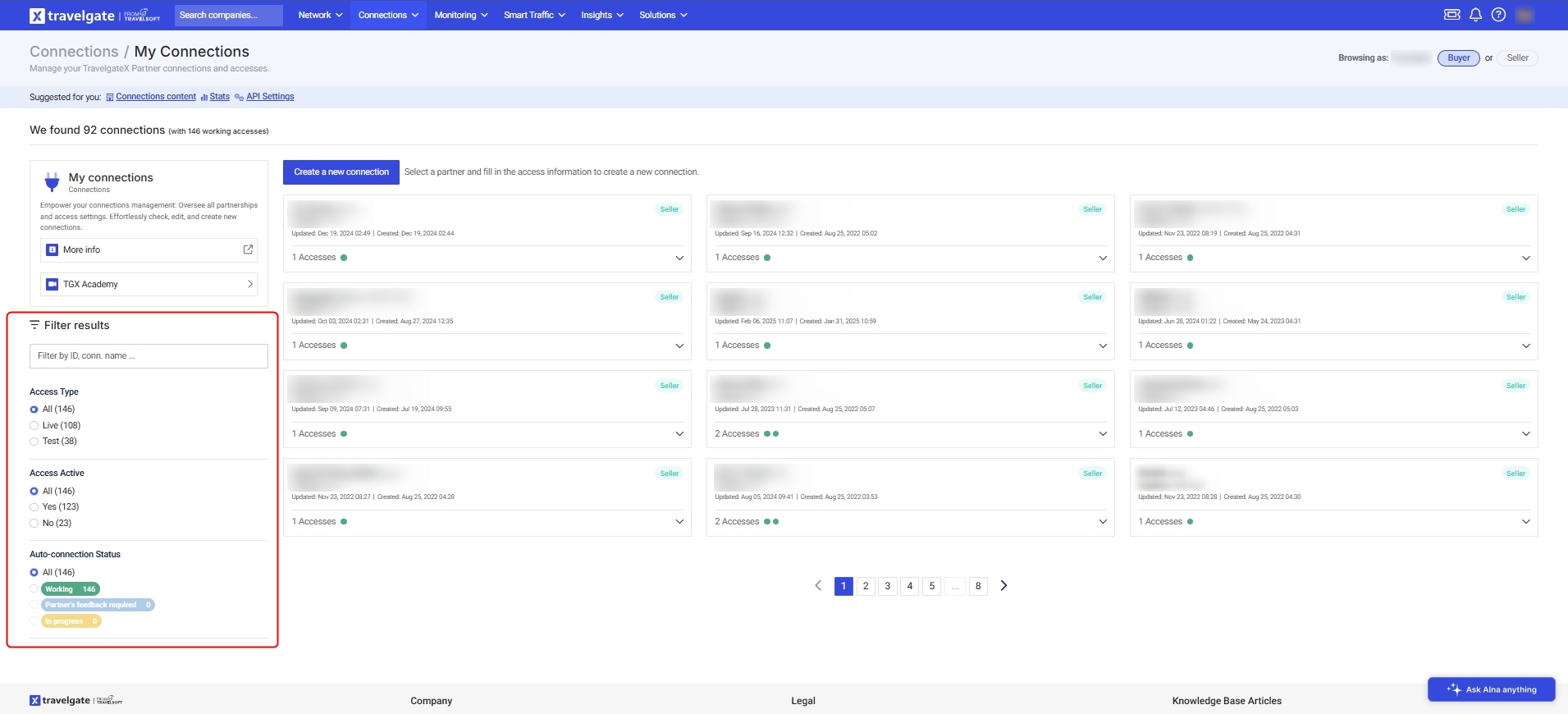Go to the next page arrow
The image size is (1568, 714).
click(1003, 586)
